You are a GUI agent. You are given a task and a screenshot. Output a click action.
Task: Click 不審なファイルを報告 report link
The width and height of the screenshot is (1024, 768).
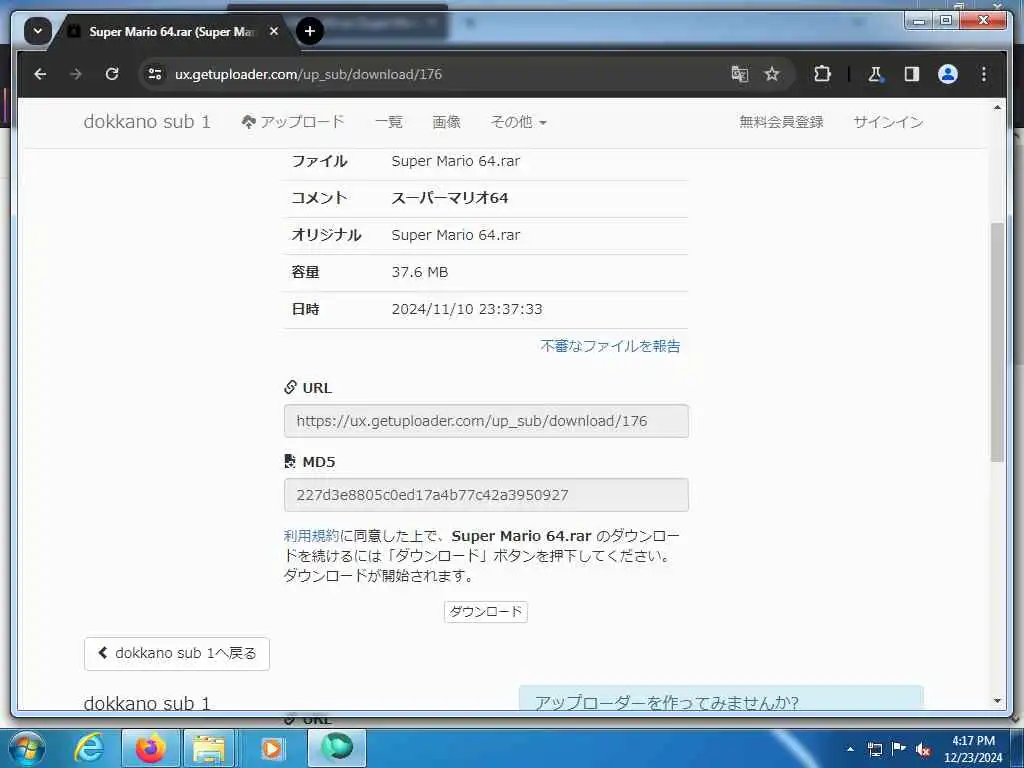[611, 346]
